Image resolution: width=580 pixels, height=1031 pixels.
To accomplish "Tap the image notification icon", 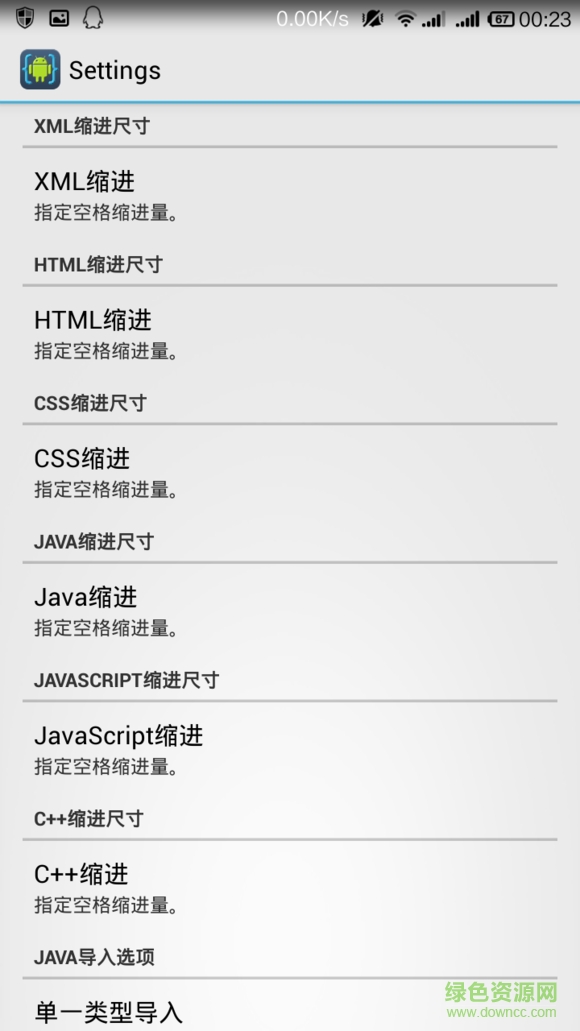I will click(59, 18).
